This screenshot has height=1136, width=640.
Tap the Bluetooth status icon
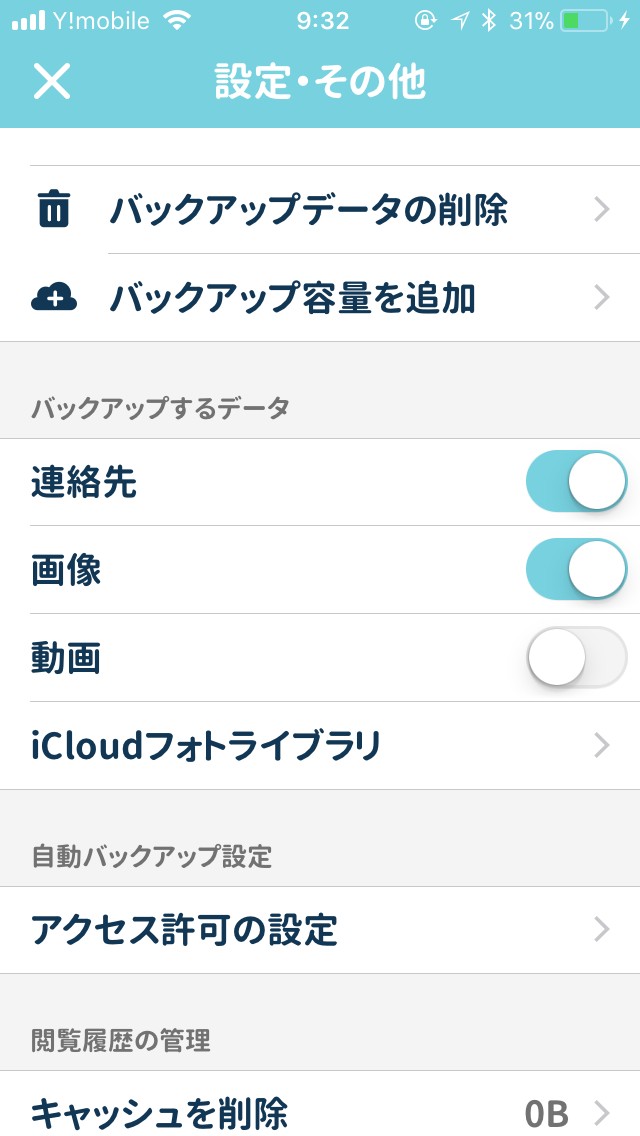coord(488,21)
